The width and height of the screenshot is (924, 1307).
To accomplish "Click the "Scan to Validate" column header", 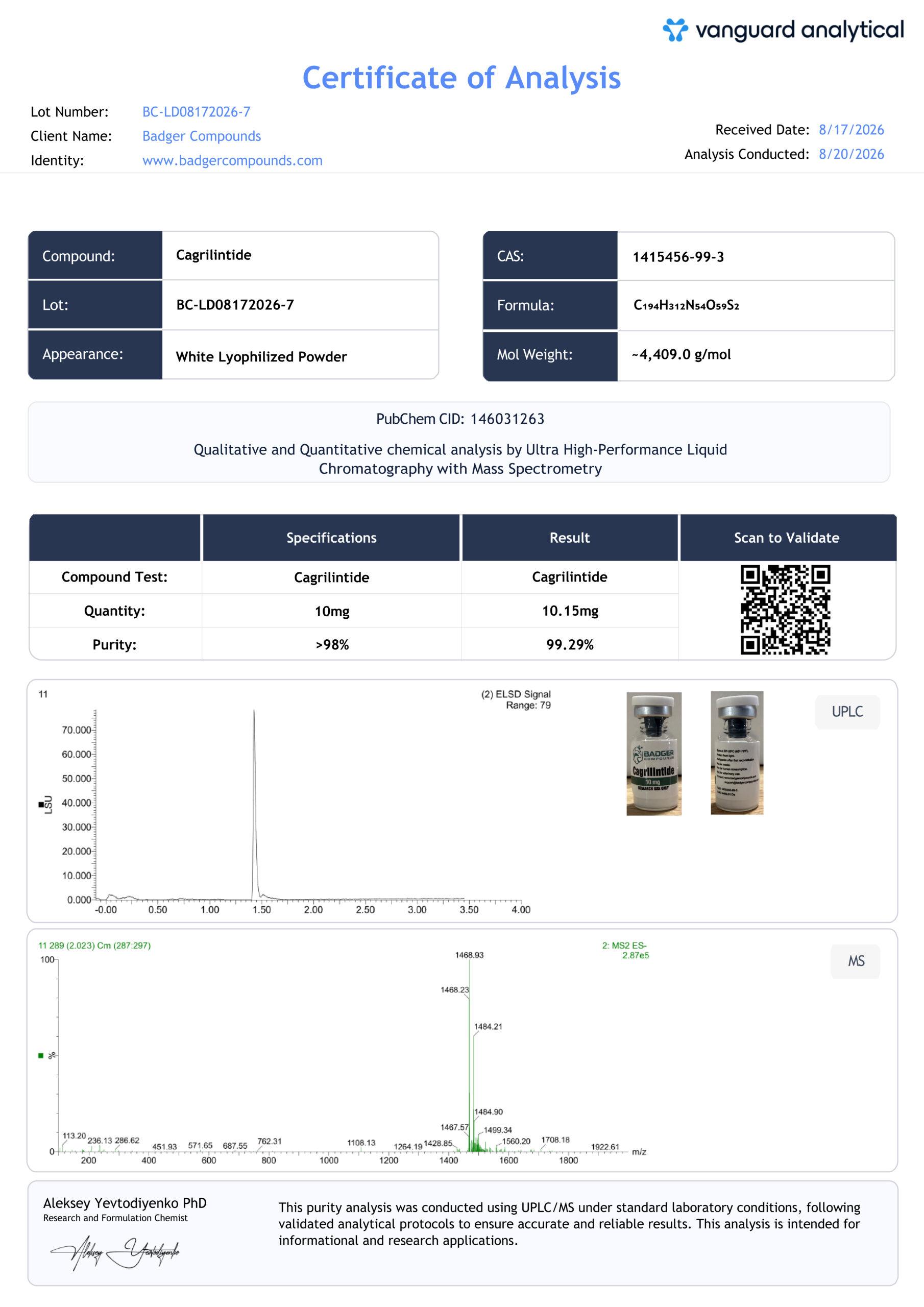I will click(786, 538).
